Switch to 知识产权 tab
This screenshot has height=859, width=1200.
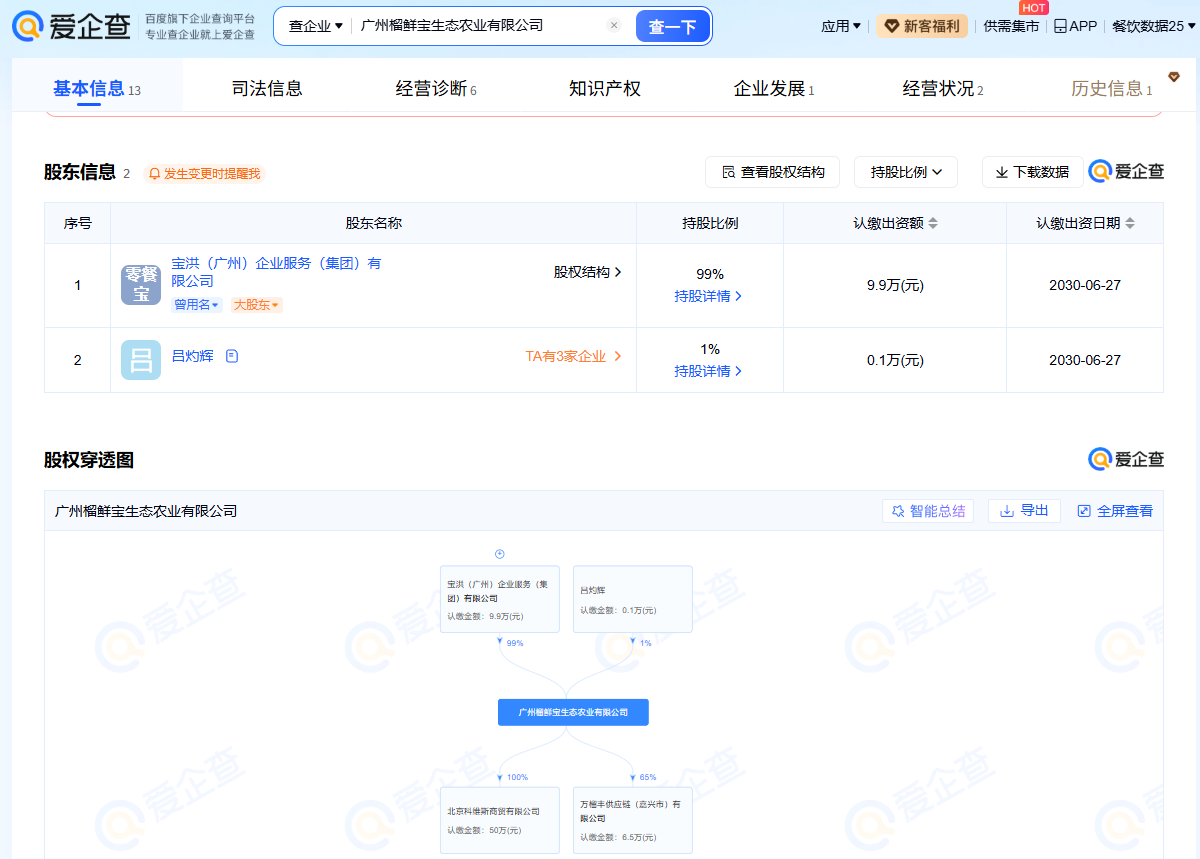click(x=605, y=88)
